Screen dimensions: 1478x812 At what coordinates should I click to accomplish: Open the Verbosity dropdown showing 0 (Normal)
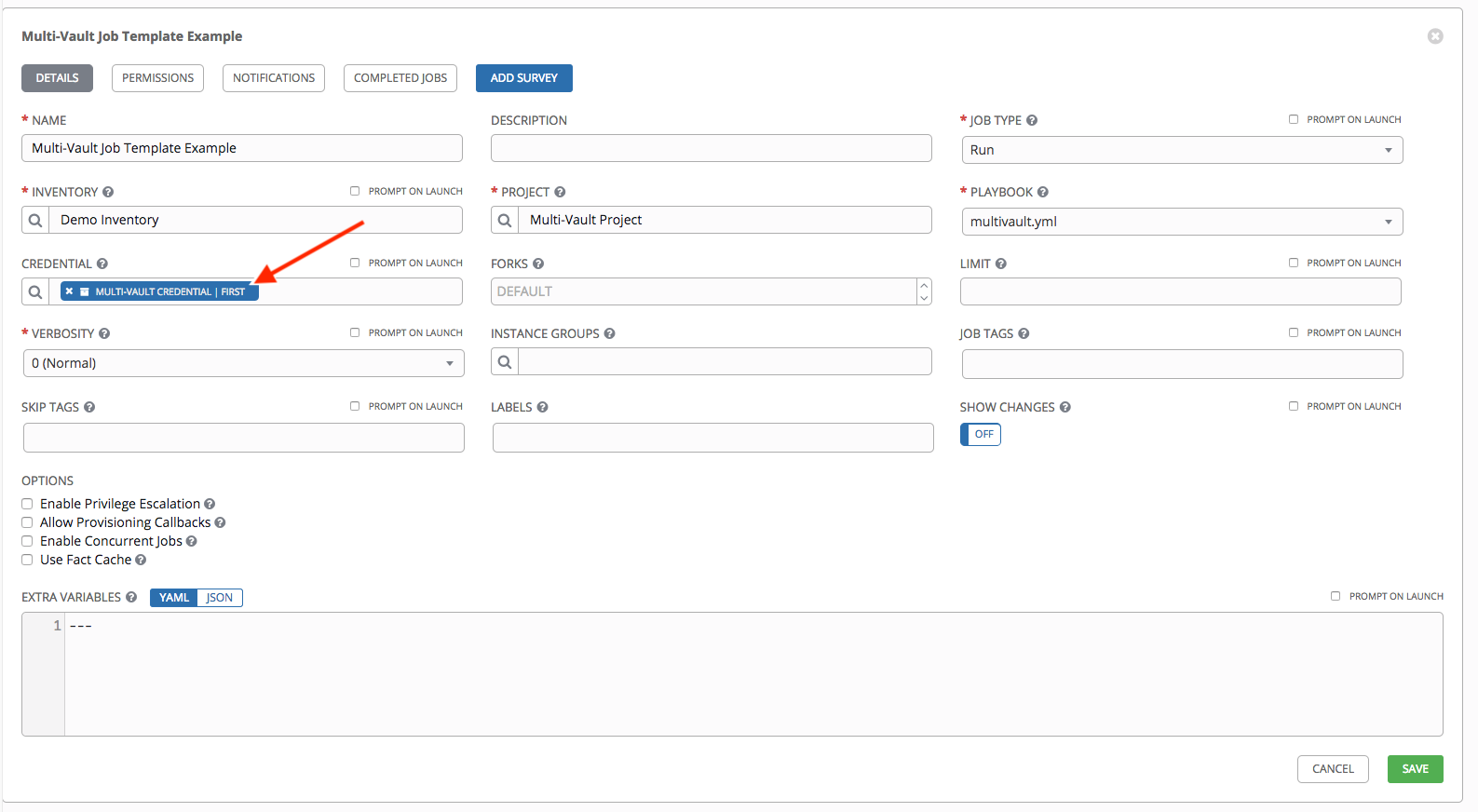point(243,363)
